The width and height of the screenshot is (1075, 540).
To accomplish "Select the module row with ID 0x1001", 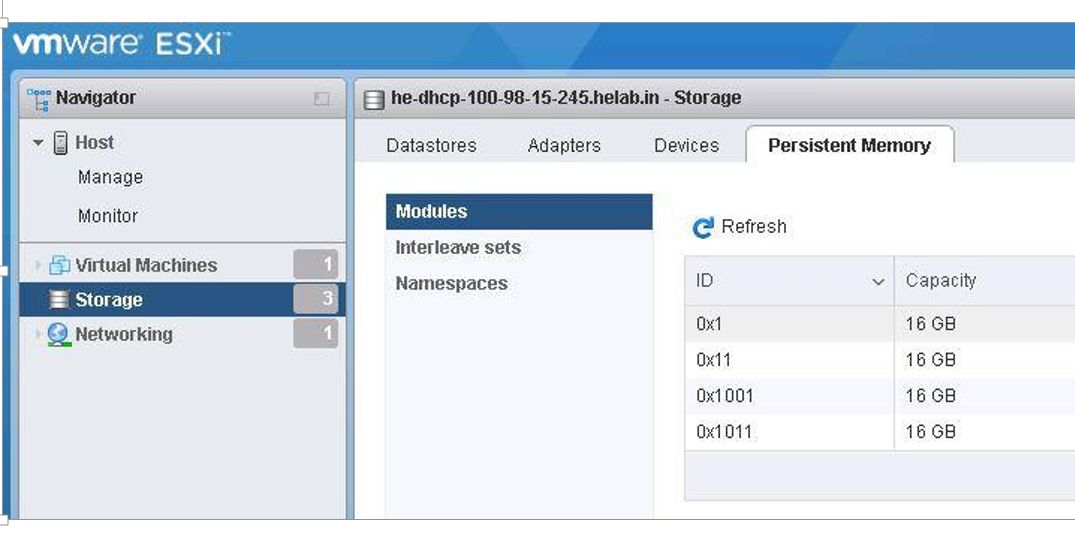I will [x=880, y=395].
